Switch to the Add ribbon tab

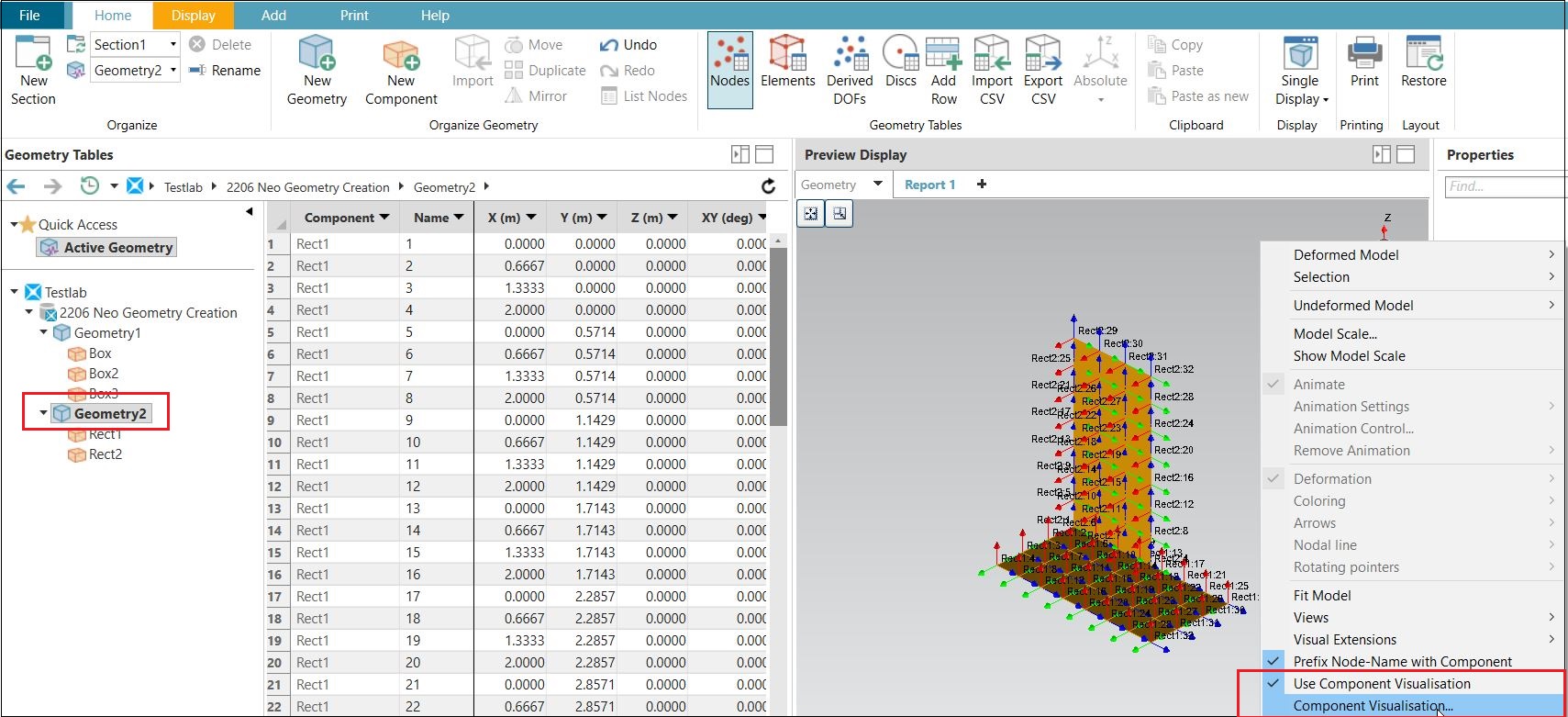pyautogui.click(x=273, y=16)
